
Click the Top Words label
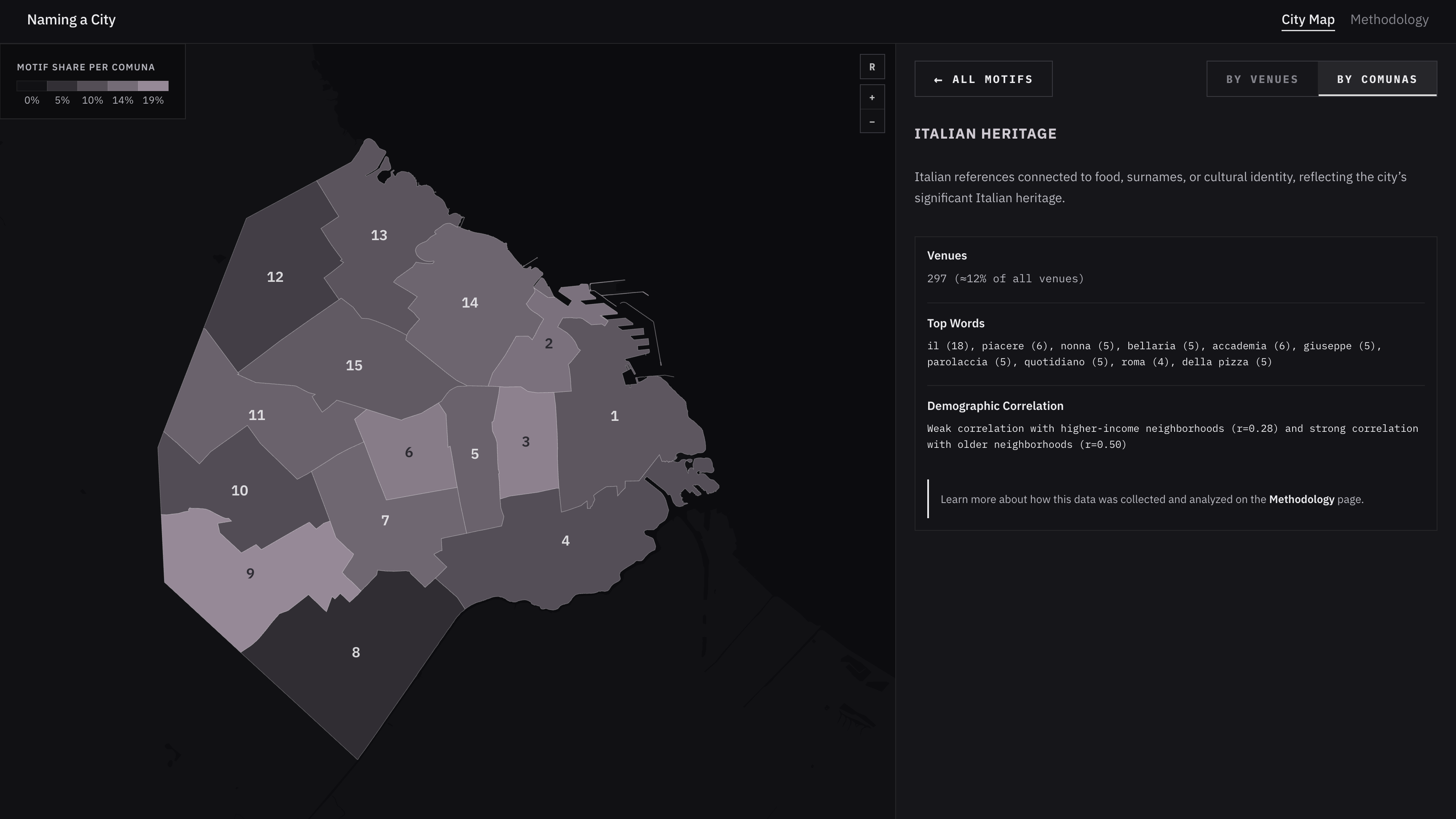click(956, 323)
